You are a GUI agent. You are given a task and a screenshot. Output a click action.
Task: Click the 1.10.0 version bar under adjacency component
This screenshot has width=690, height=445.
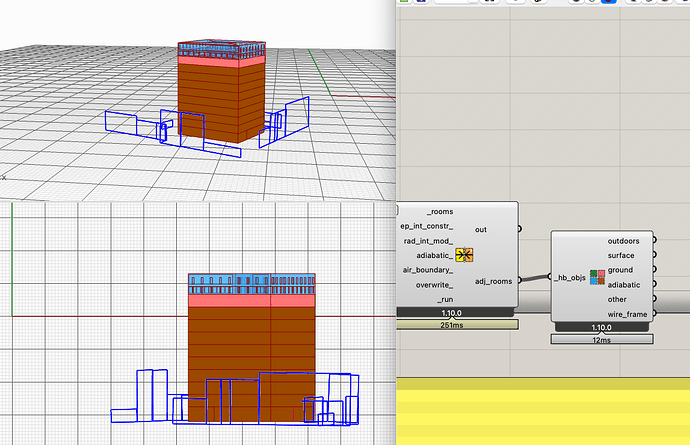click(x=455, y=313)
